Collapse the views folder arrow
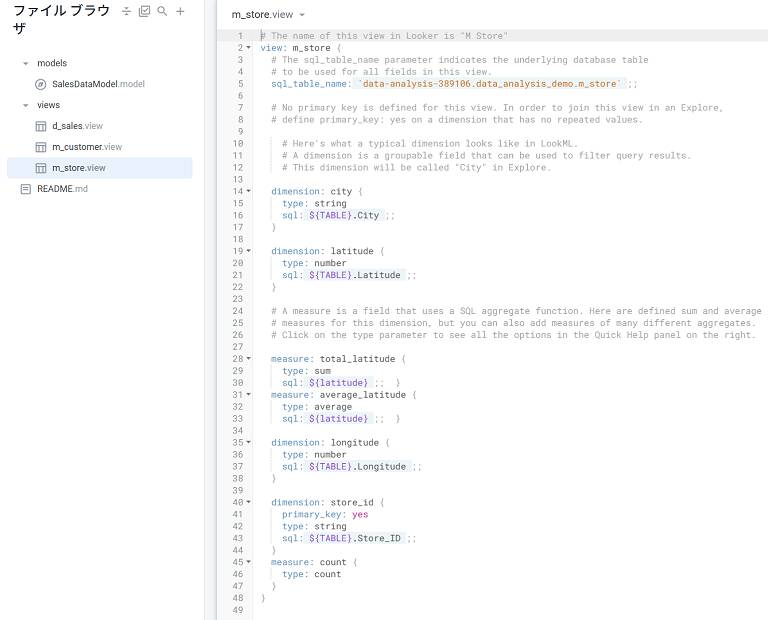Image resolution: width=768 pixels, height=620 pixels. click(x=25, y=105)
